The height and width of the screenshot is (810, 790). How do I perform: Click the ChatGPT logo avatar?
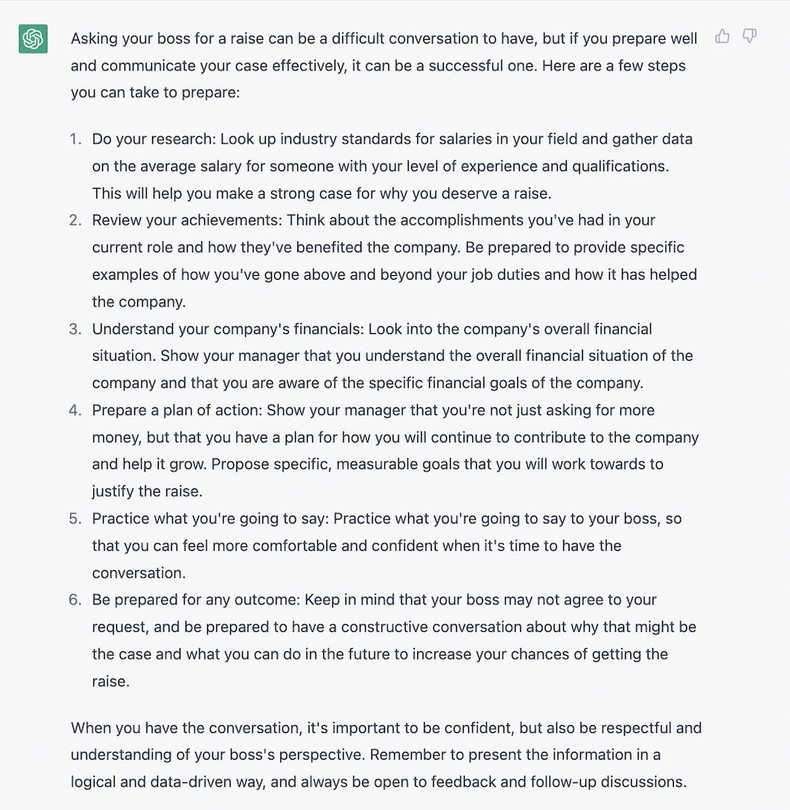[33, 40]
